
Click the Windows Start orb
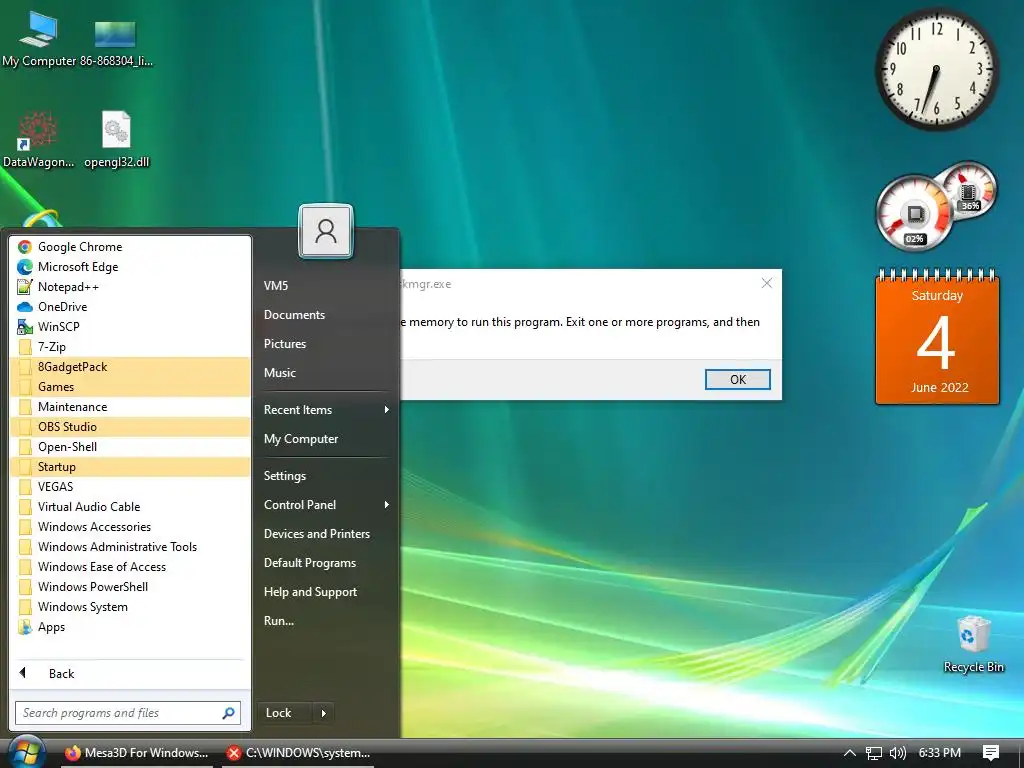(26, 752)
